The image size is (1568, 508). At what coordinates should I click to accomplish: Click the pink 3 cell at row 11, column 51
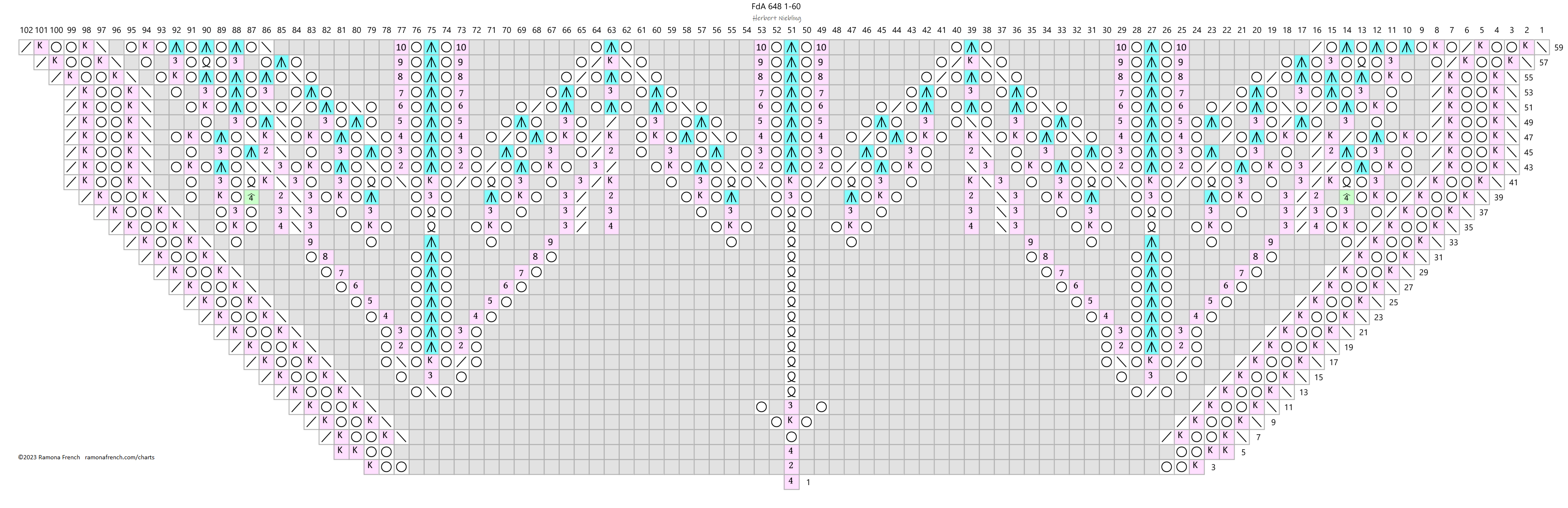[792, 406]
